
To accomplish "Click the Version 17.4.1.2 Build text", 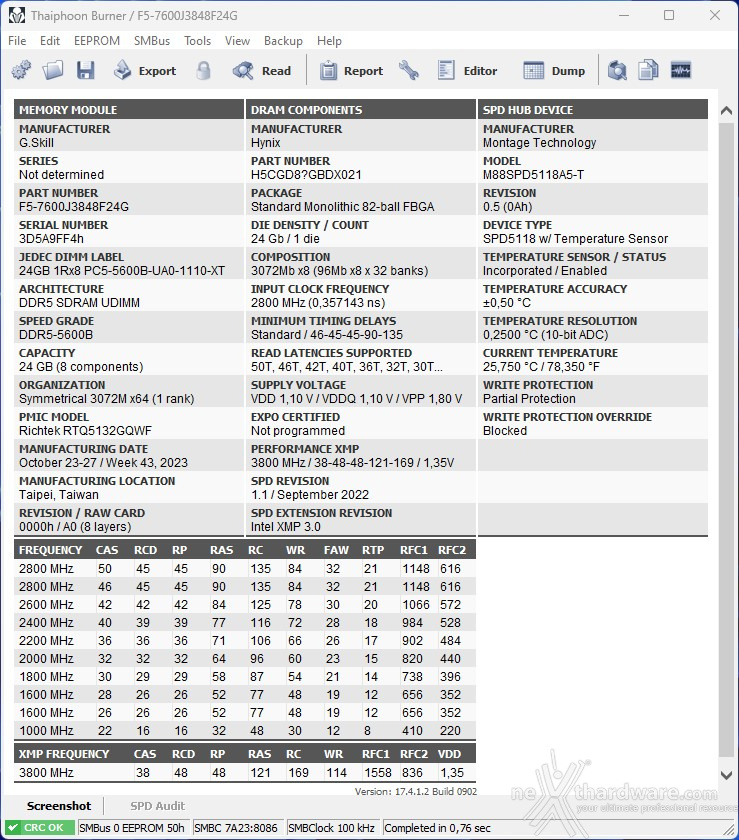I will (x=415, y=791).
